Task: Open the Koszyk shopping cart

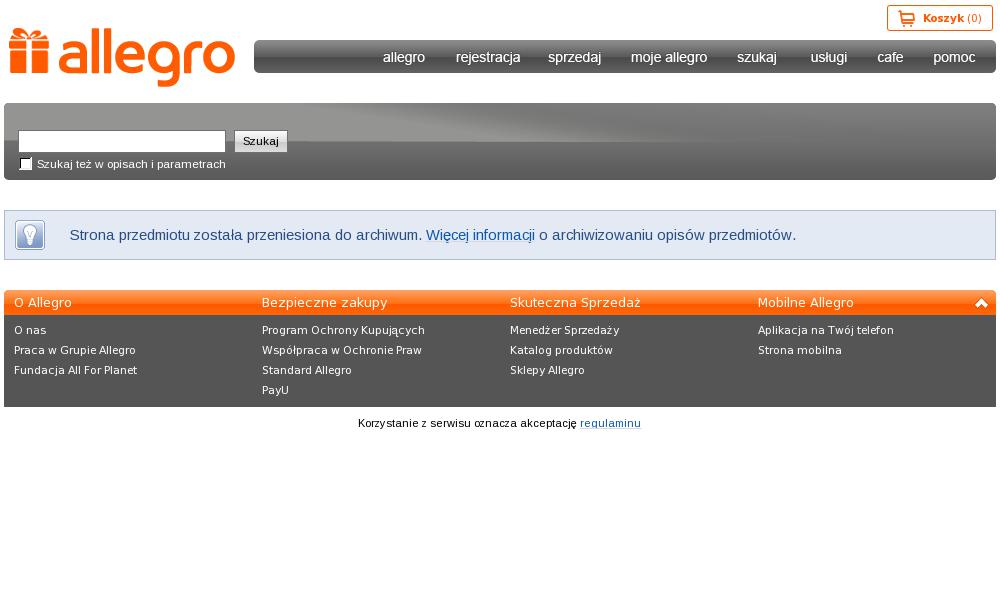Action: 939,18
